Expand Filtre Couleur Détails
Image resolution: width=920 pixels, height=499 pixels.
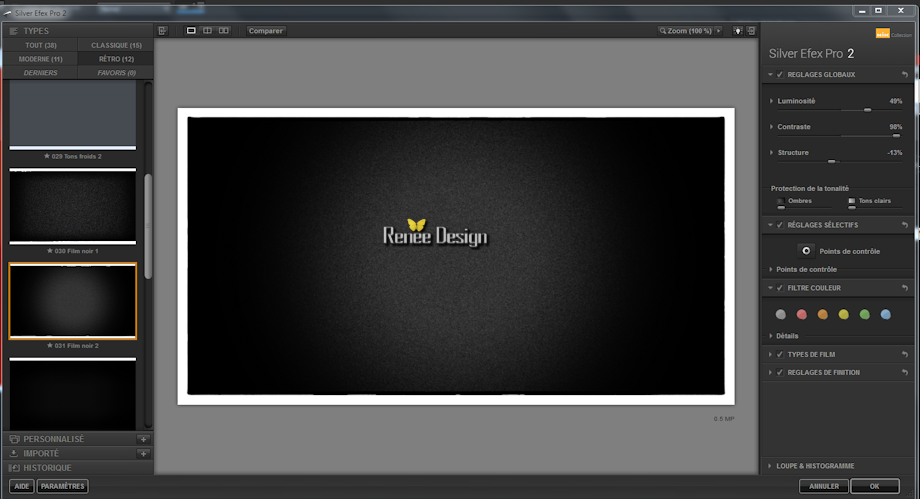(771, 336)
